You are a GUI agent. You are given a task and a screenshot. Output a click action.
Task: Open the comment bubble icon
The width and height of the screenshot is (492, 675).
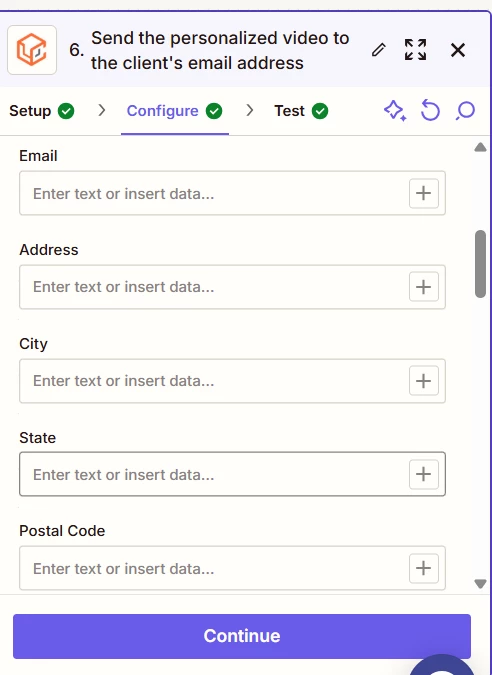[465, 111]
